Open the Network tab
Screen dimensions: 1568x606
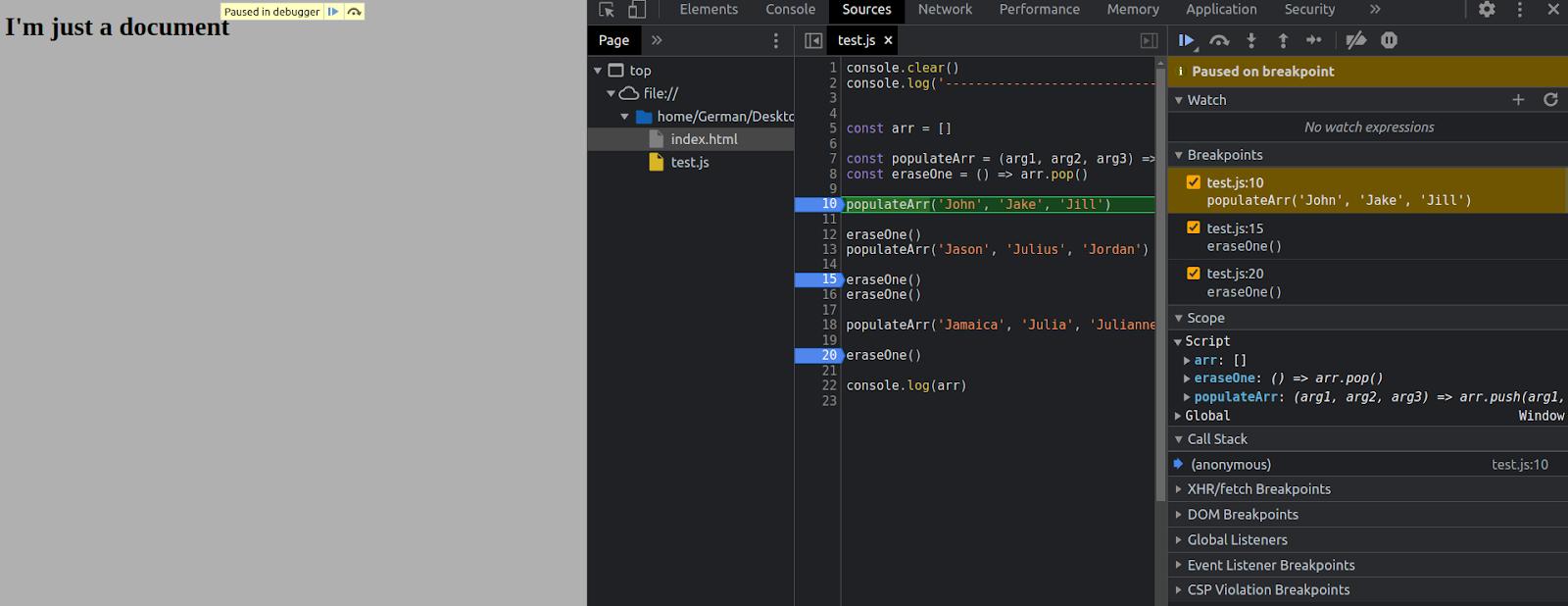click(945, 10)
